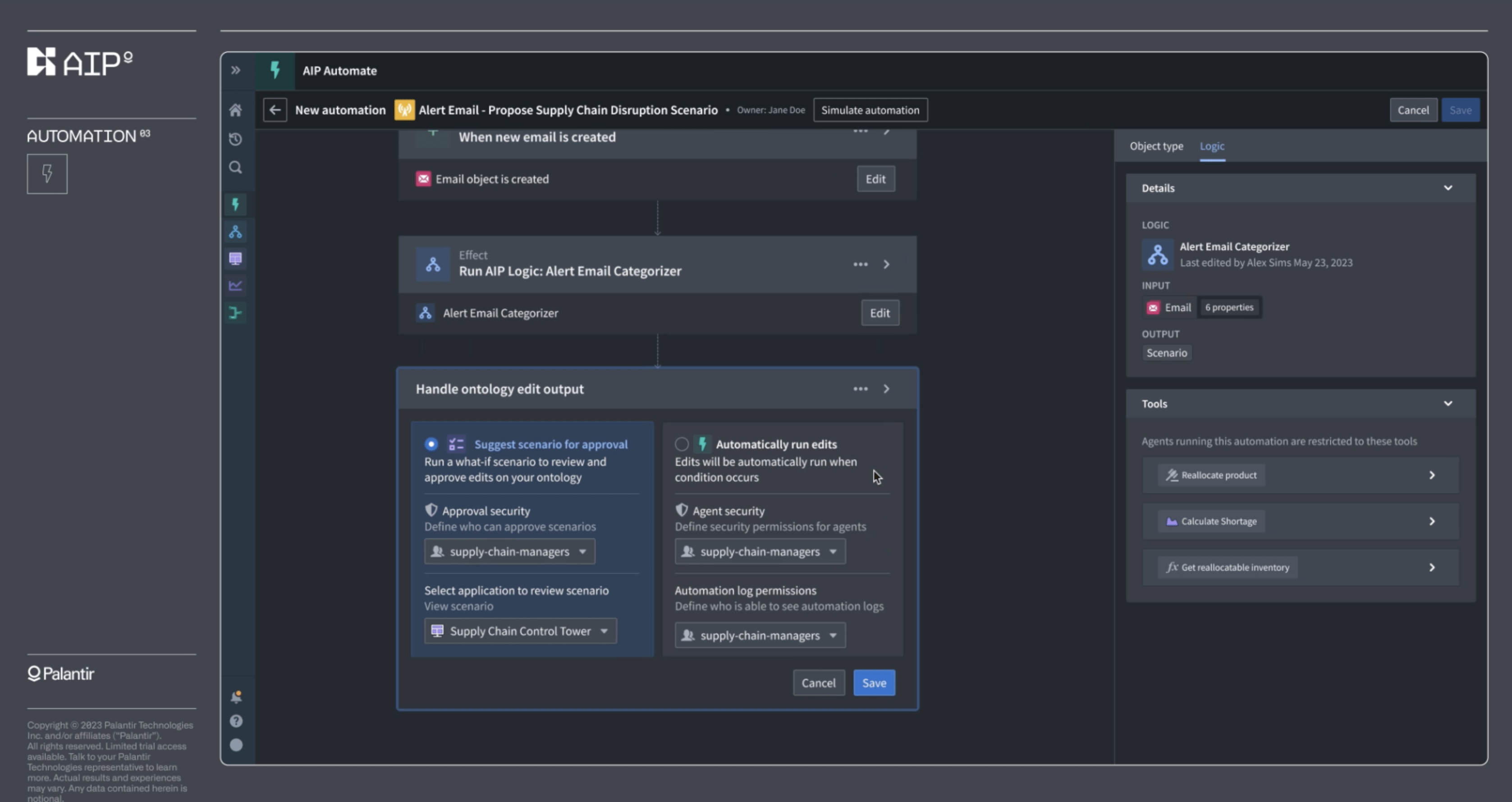Click the user avatar circle in sidebar

[236, 745]
